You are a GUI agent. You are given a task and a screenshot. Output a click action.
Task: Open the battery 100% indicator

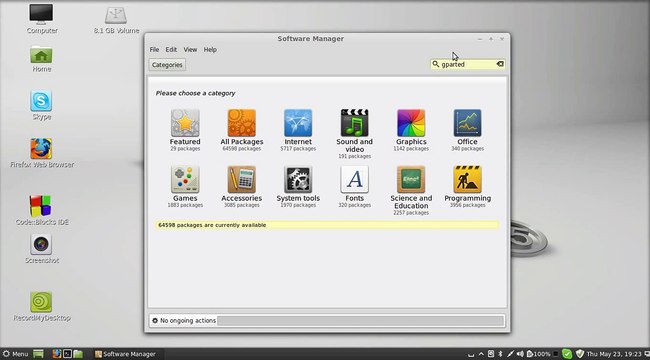[x=538, y=354]
